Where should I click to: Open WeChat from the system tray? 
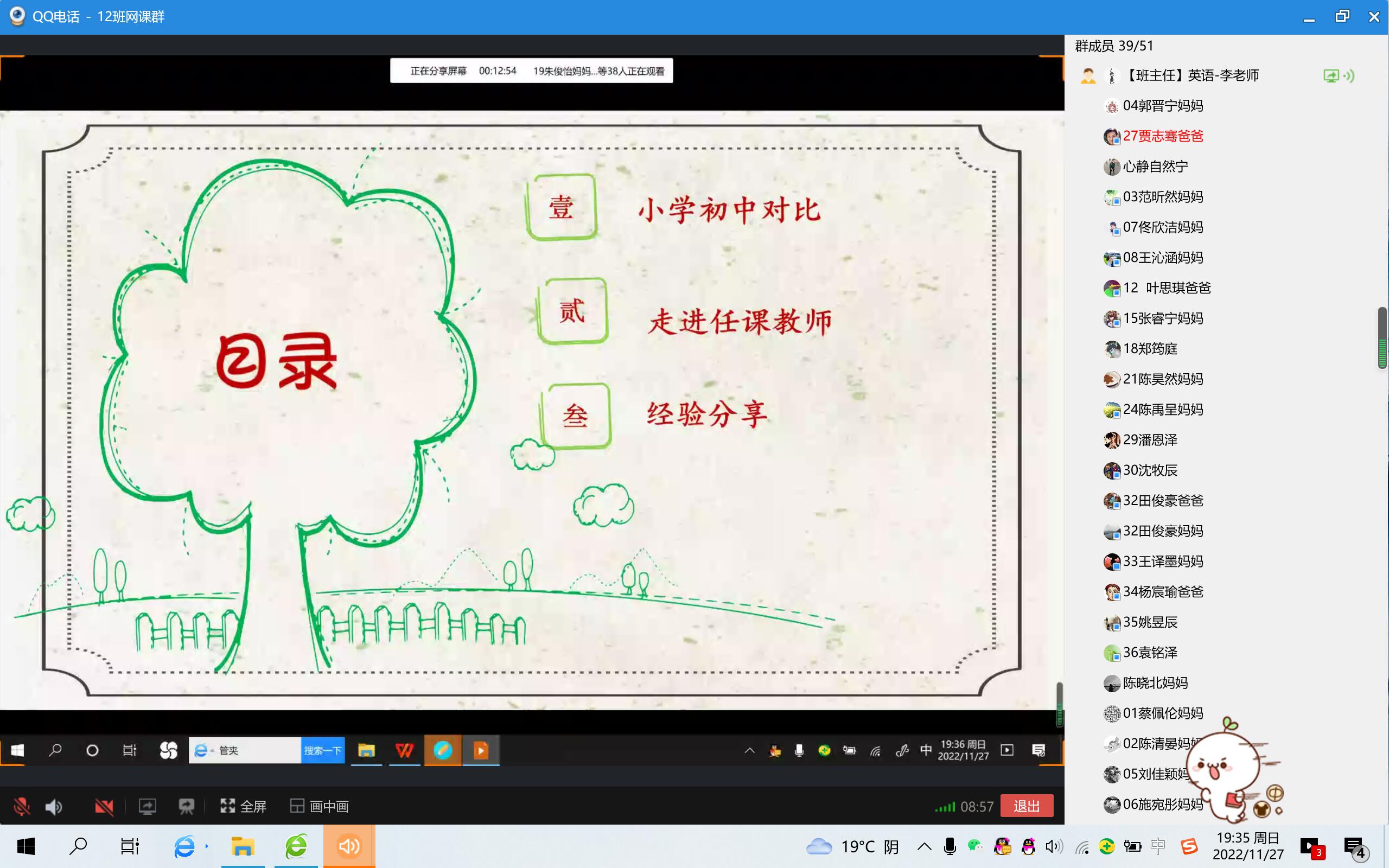pyautogui.click(x=975, y=846)
